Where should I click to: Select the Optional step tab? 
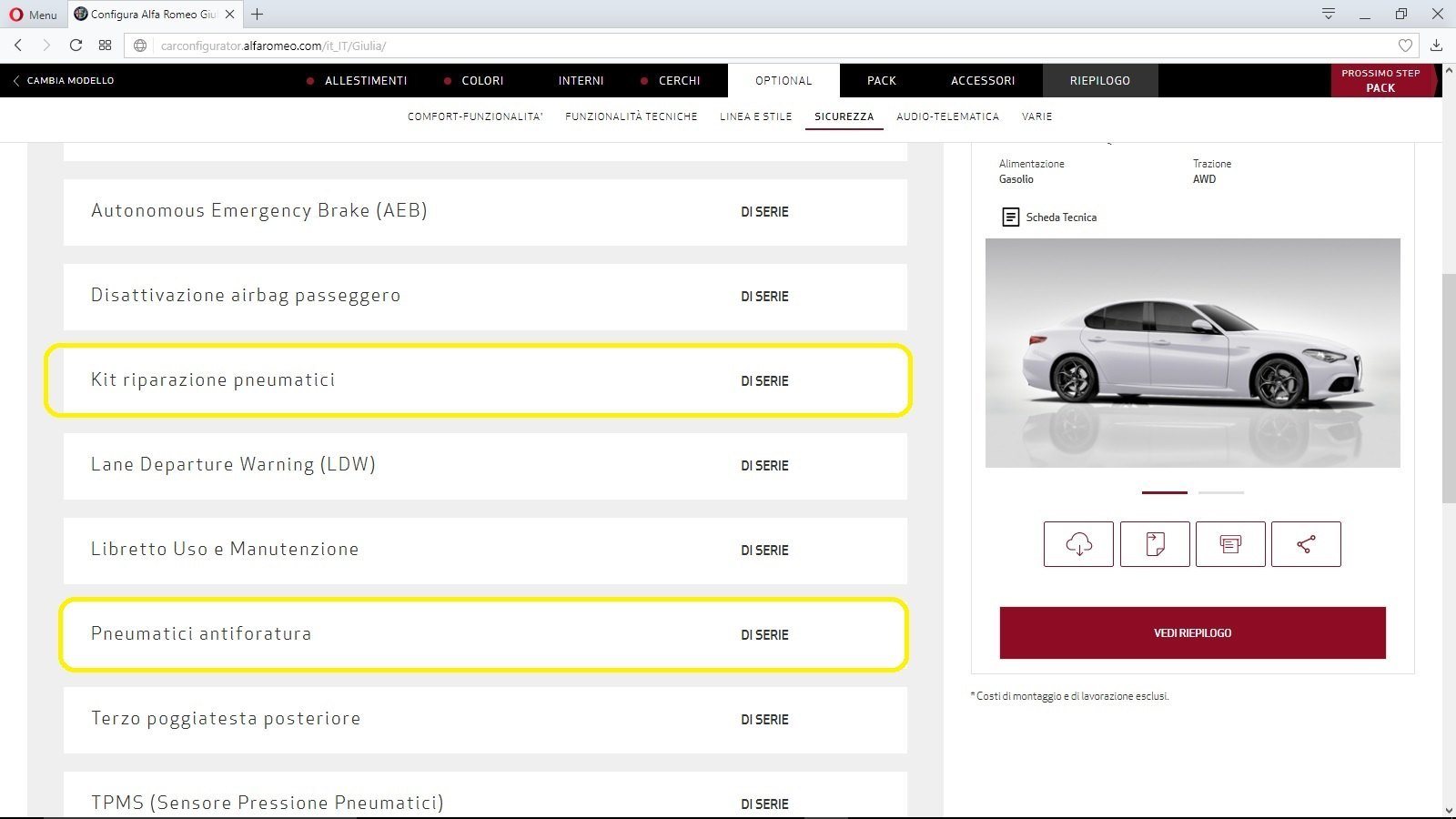click(784, 81)
